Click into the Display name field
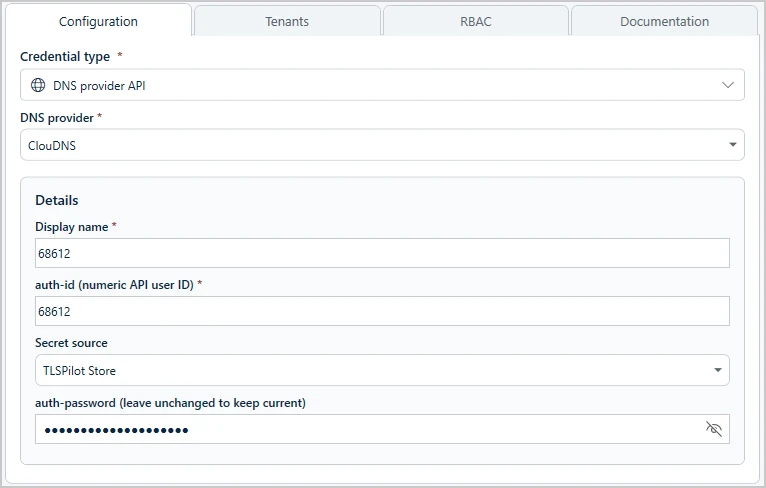The width and height of the screenshot is (766, 488). [x=382, y=253]
